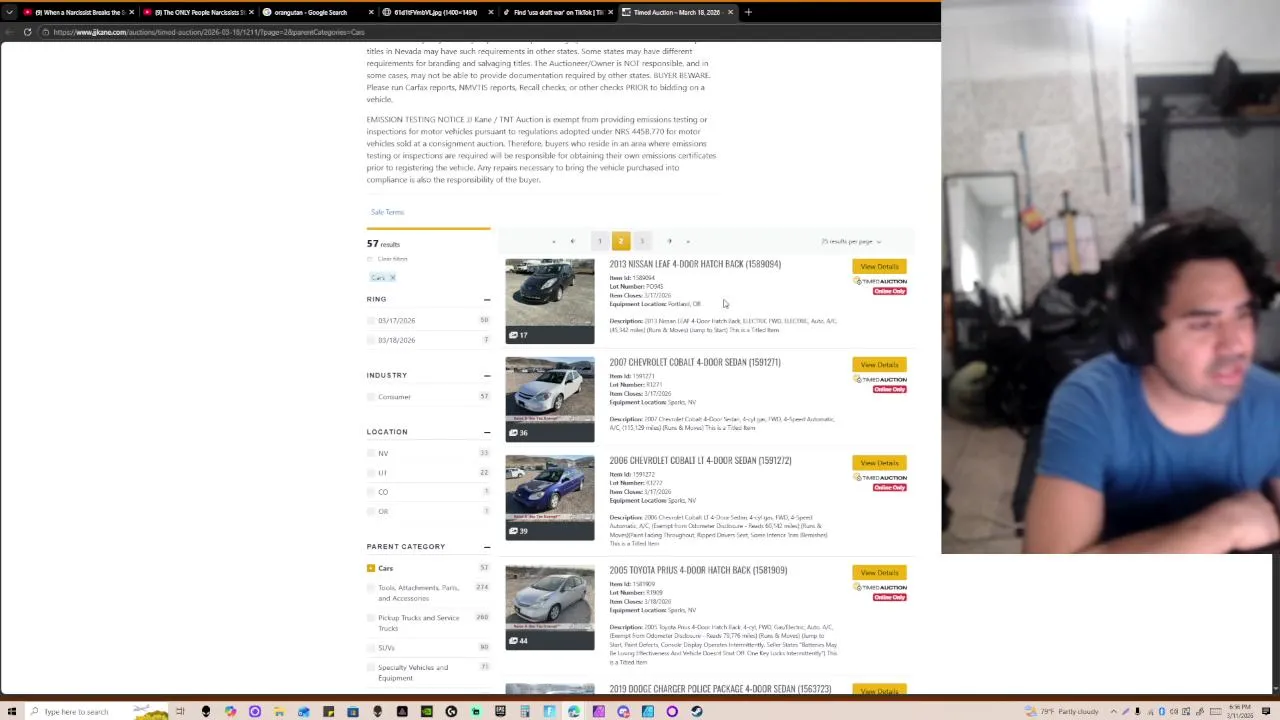
Task: Open the 2005 Toyota Prius listing title
Action: 698,570
